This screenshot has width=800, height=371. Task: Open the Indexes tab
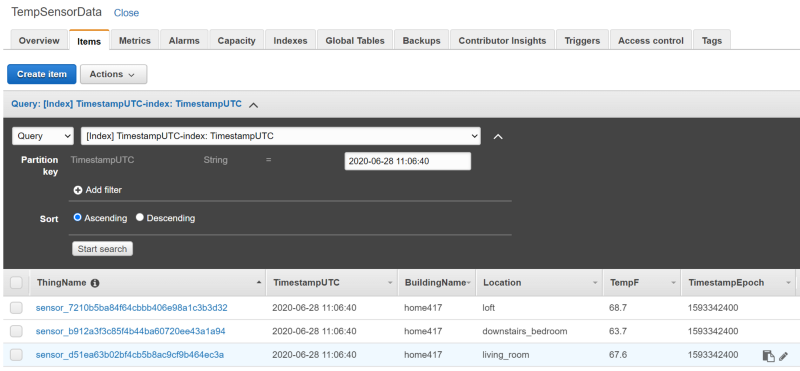(x=290, y=41)
